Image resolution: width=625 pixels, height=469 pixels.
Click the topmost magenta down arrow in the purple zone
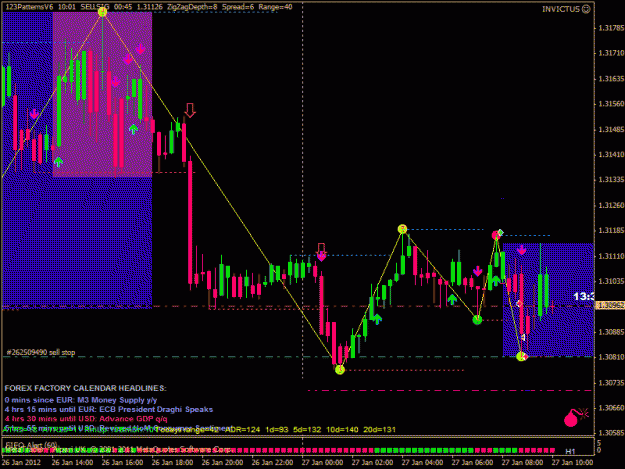coord(140,49)
